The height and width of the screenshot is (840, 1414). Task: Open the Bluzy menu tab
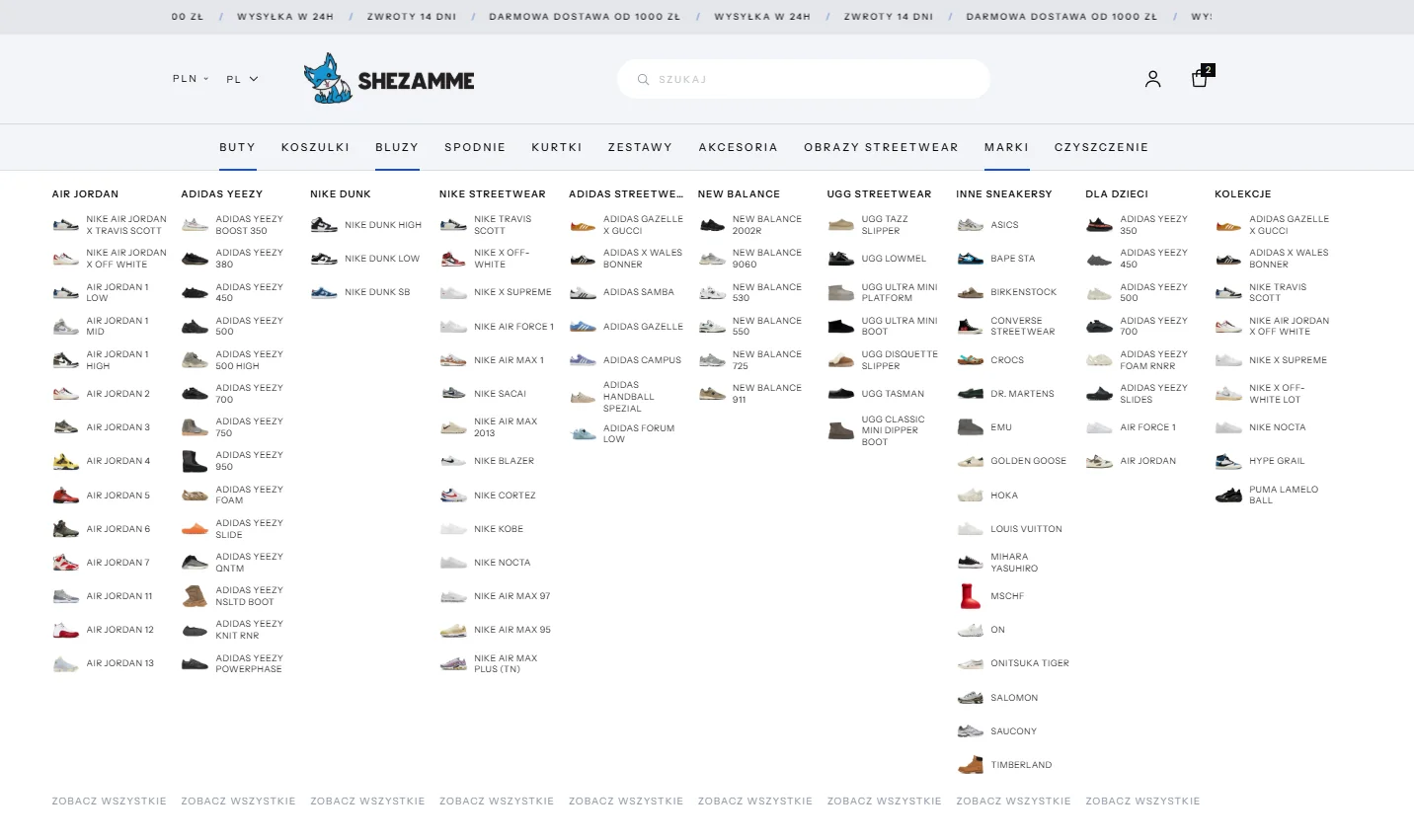(397, 147)
